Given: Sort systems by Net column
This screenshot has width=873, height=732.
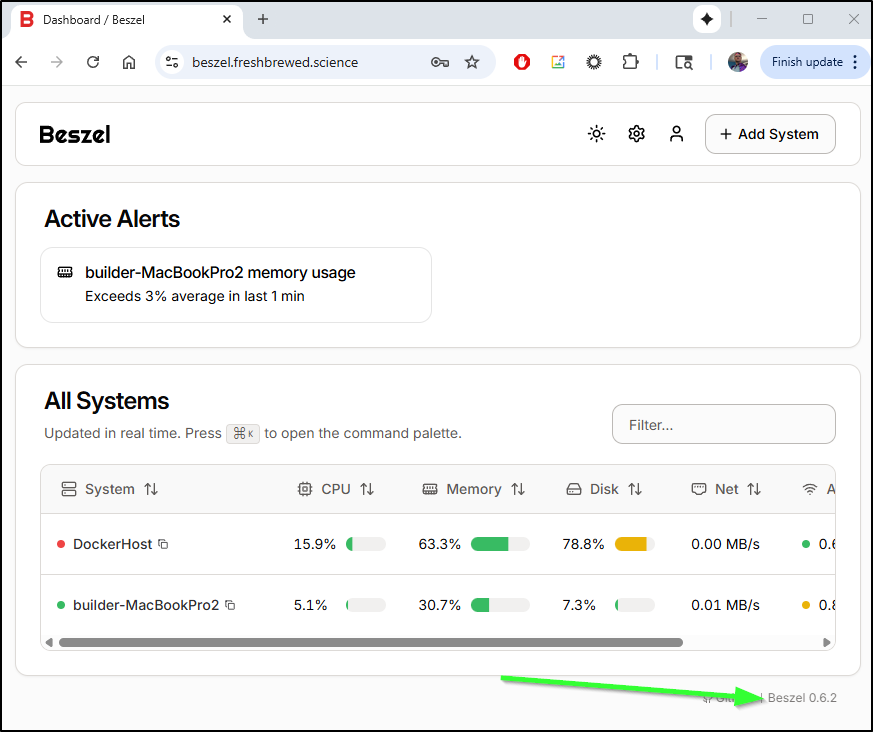Looking at the screenshot, I should tap(727, 489).
